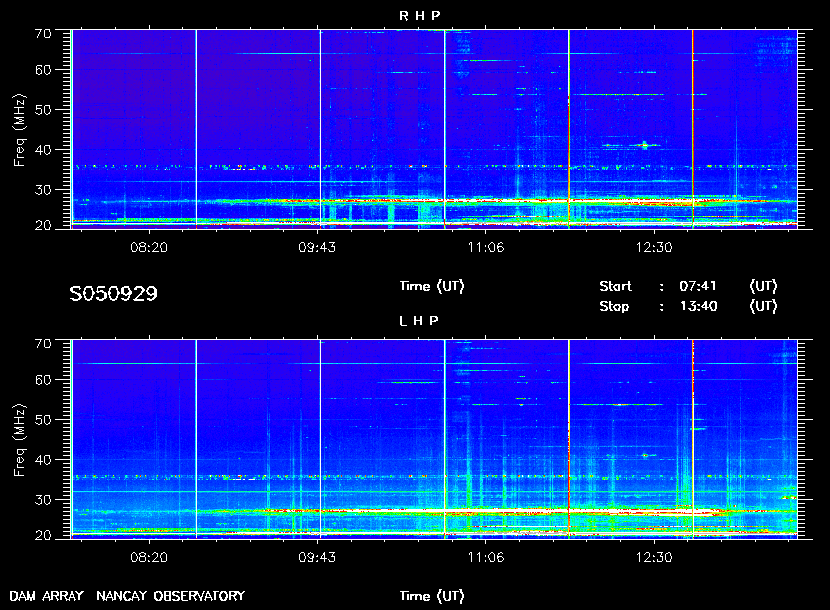Viewport: 830px width, 610px height.
Task: Click the "50" frequency tick of LHP plot
Action: [x=43, y=420]
